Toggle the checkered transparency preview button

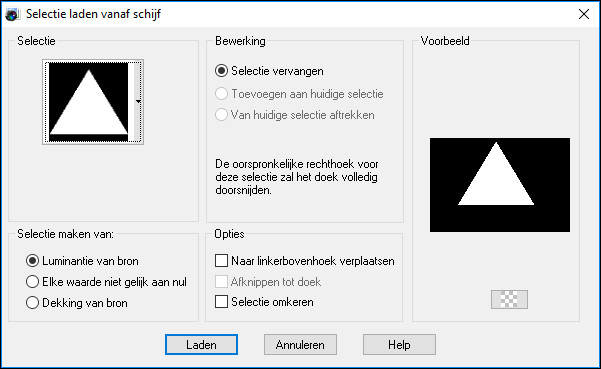click(509, 299)
